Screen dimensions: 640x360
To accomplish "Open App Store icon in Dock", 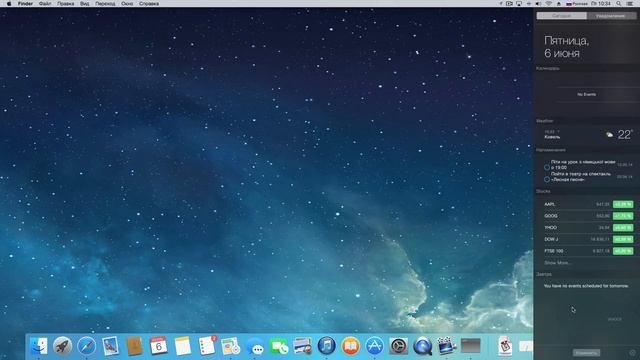I will (374, 346).
